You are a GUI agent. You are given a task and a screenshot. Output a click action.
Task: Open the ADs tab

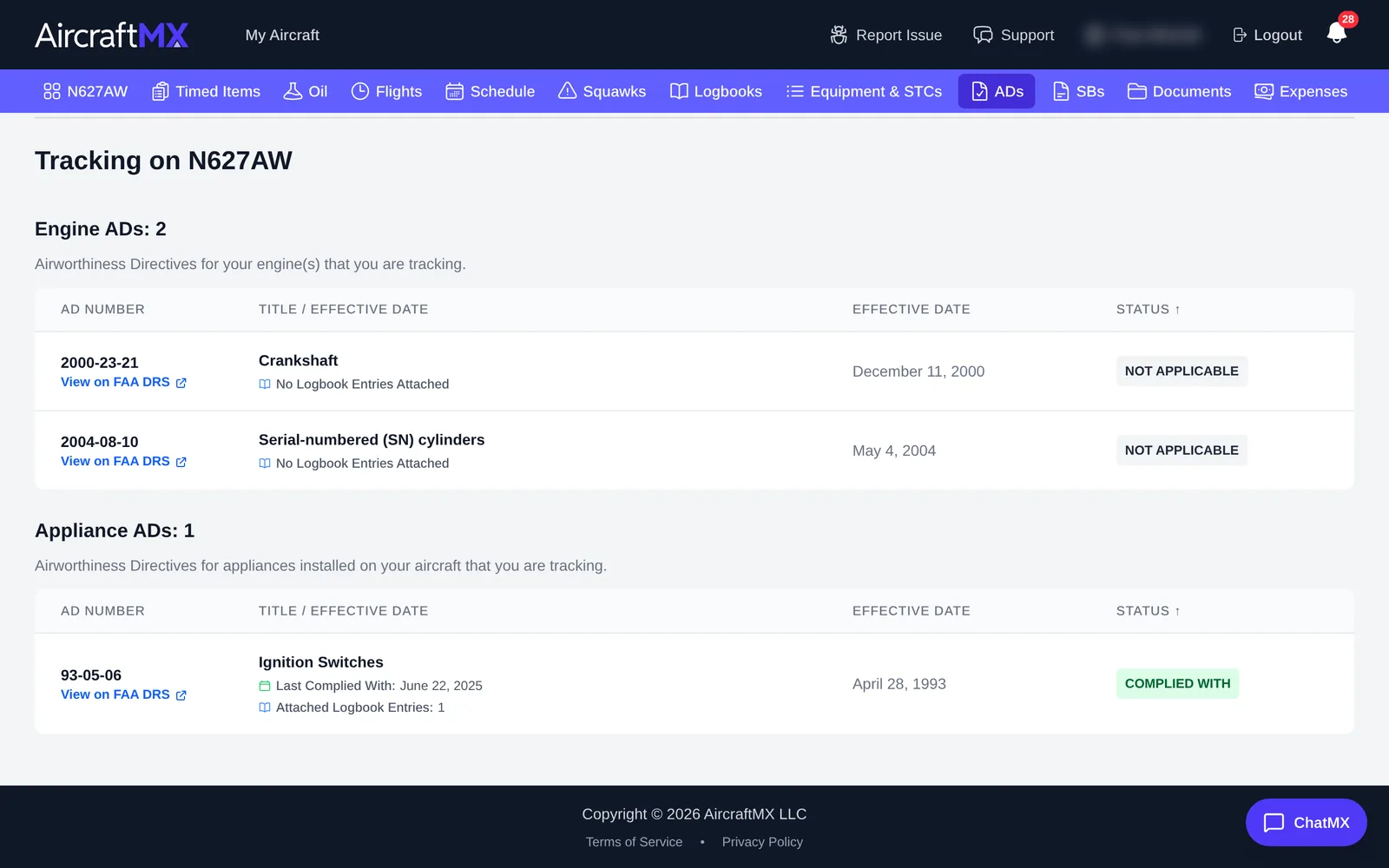(x=997, y=91)
